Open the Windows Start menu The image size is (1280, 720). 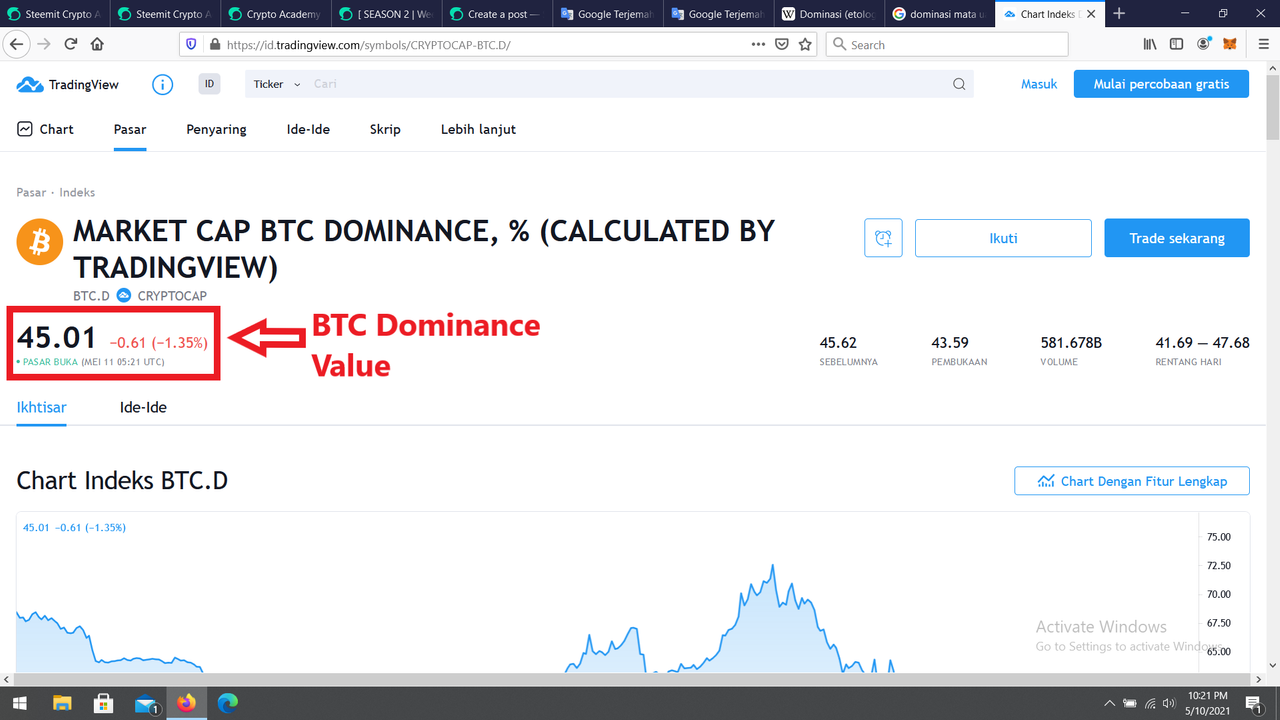[19, 703]
